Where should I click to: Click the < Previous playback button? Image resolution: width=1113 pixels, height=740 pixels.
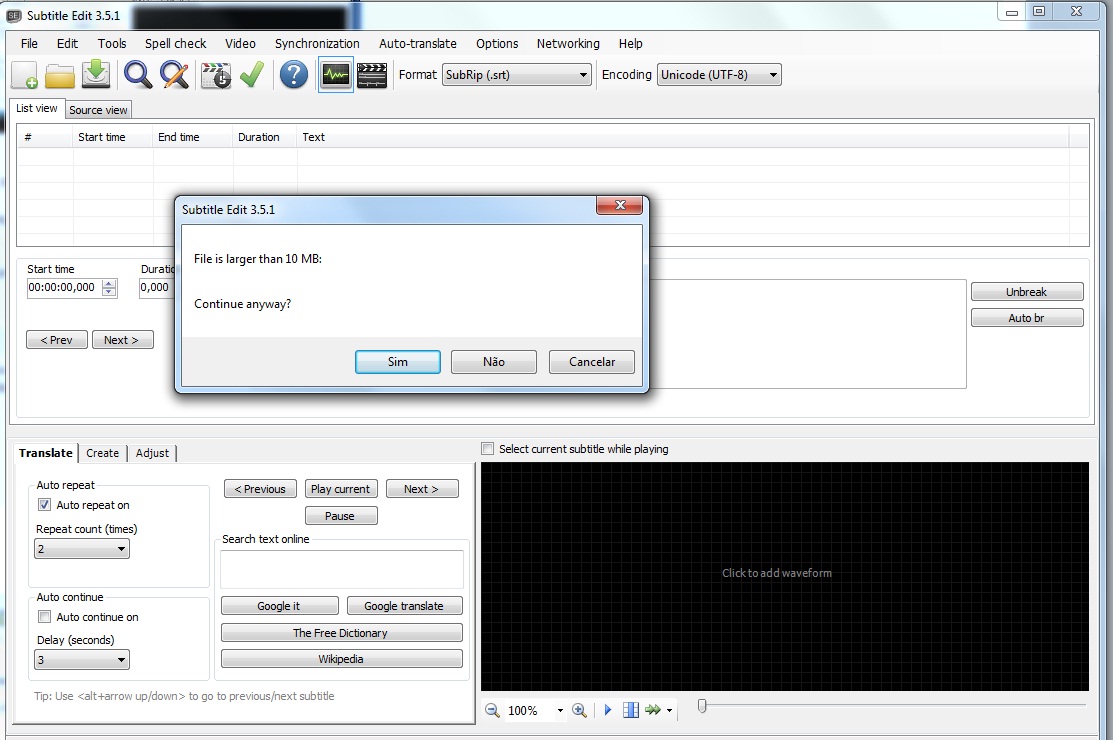tap(261, 489)
